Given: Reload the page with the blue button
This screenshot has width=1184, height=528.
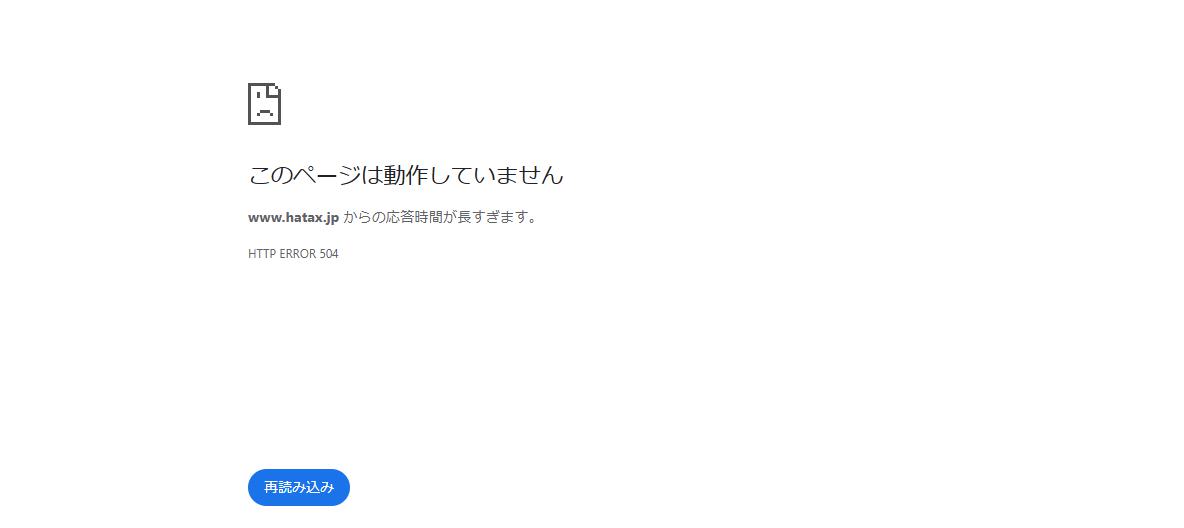Looking at the screenshot, I should point(299,487).
